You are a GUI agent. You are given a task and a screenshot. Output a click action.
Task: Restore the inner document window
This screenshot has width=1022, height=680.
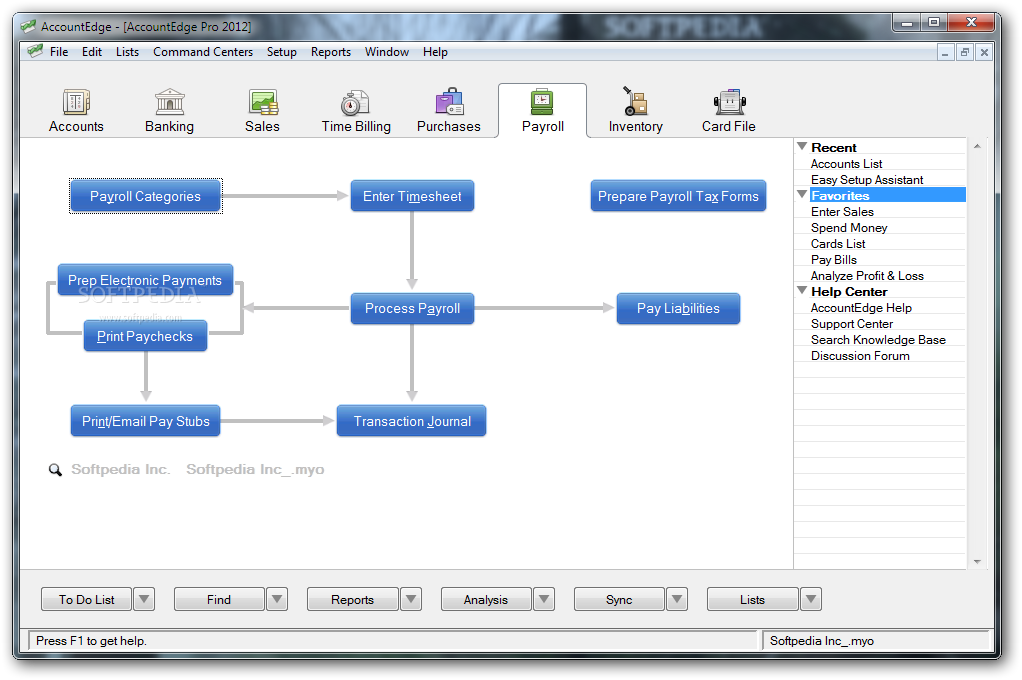pyautogui.click(x=965, y=52)
